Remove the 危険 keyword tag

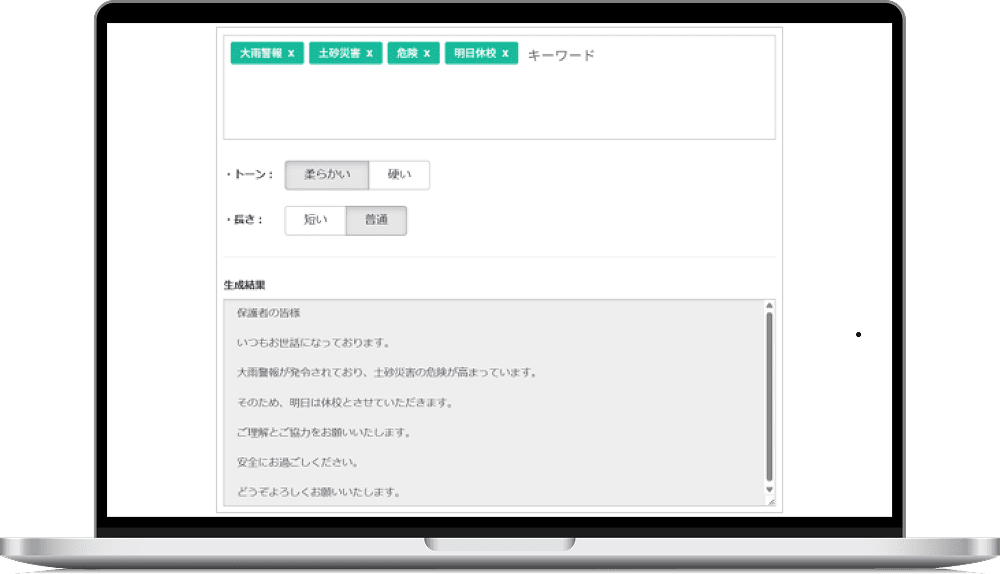427,54
